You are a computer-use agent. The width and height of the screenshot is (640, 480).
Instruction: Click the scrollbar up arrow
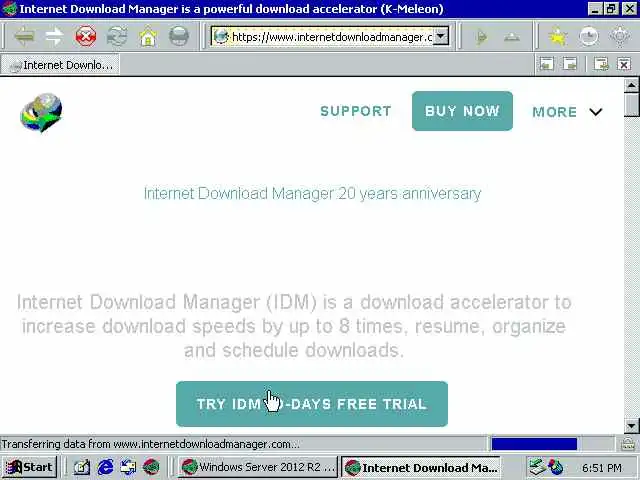pos(631,85)
